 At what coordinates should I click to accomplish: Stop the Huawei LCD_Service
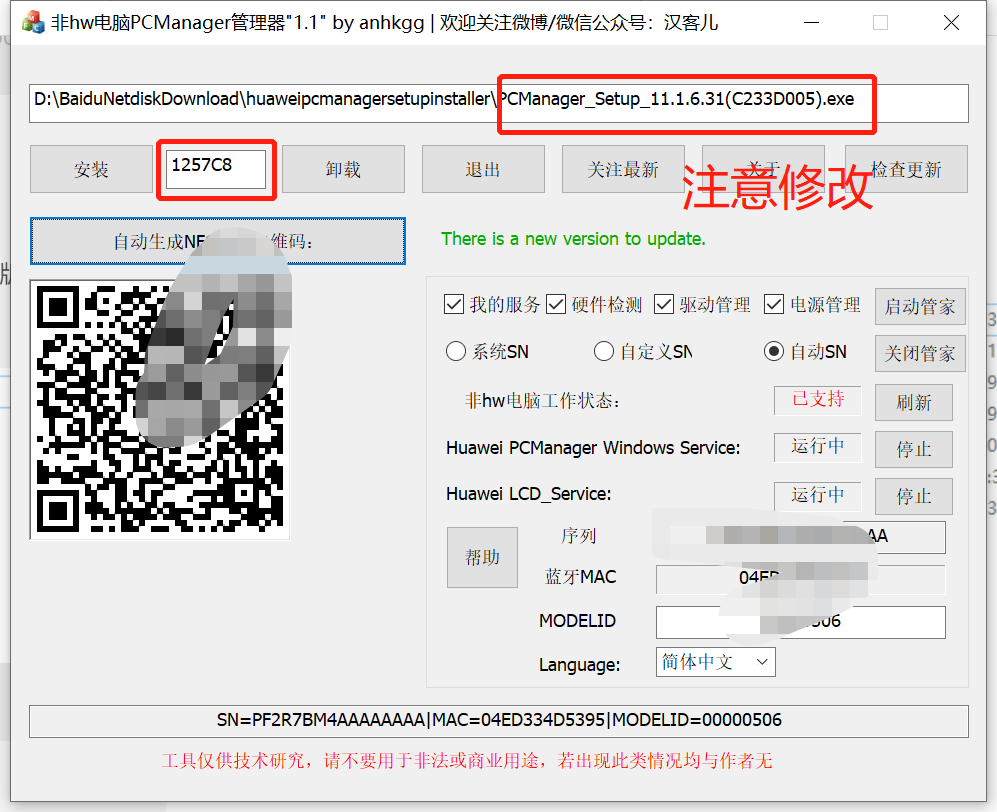[x=913, y=496]
